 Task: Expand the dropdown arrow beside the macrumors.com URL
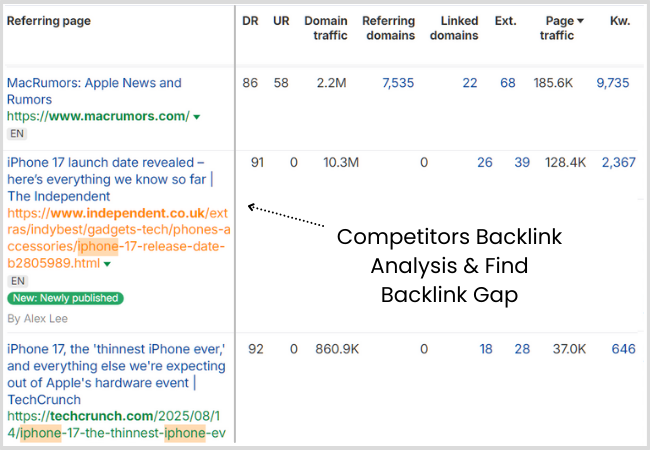click(x=197, y=117)
